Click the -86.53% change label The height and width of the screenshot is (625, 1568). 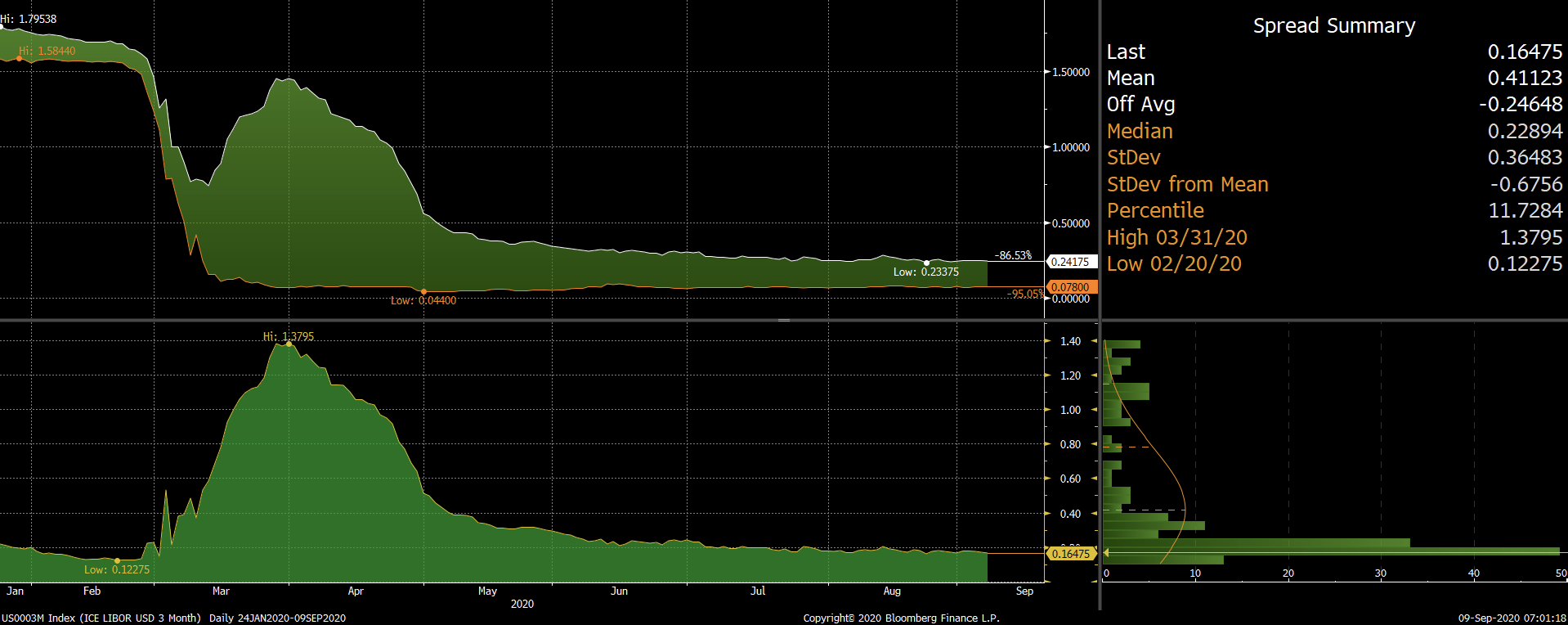click(x=1013, y=255)
